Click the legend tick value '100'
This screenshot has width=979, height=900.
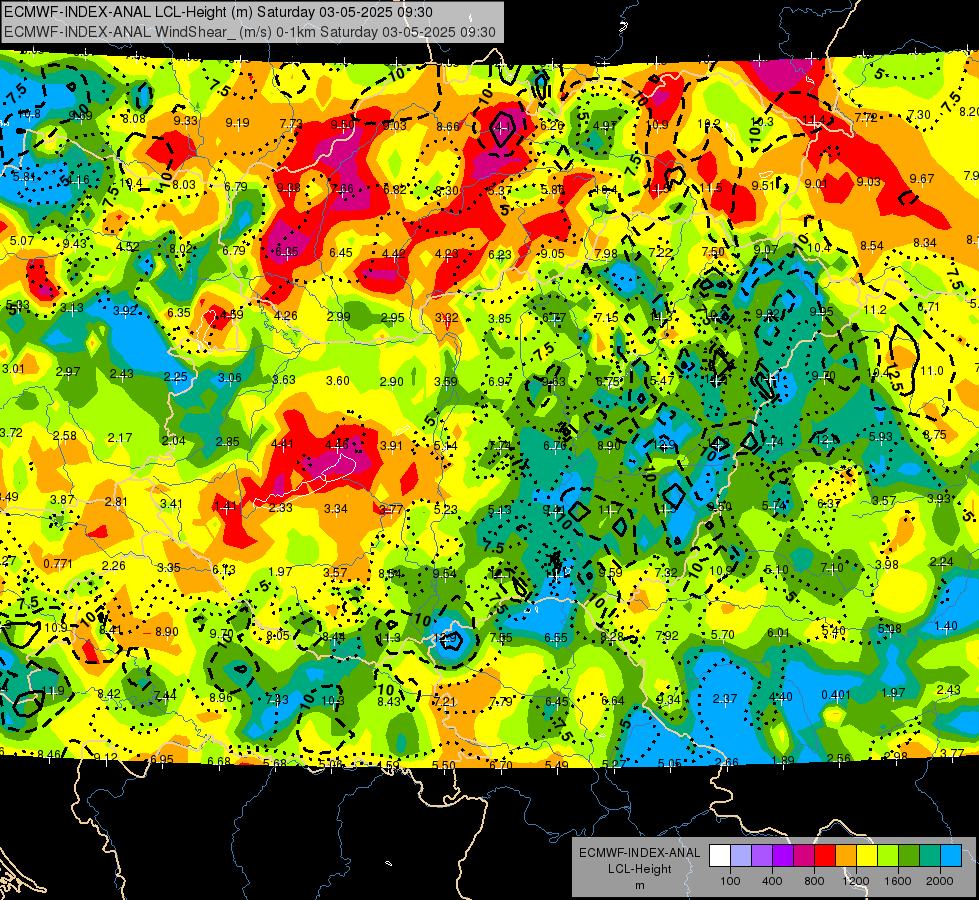pos(730,881)
